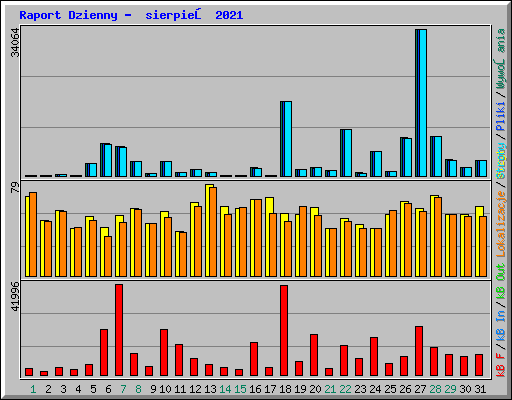This screenshot has height=400, width=512.
Task: Click day label 31 on the x-axis
Action: [x=480, y=389]
